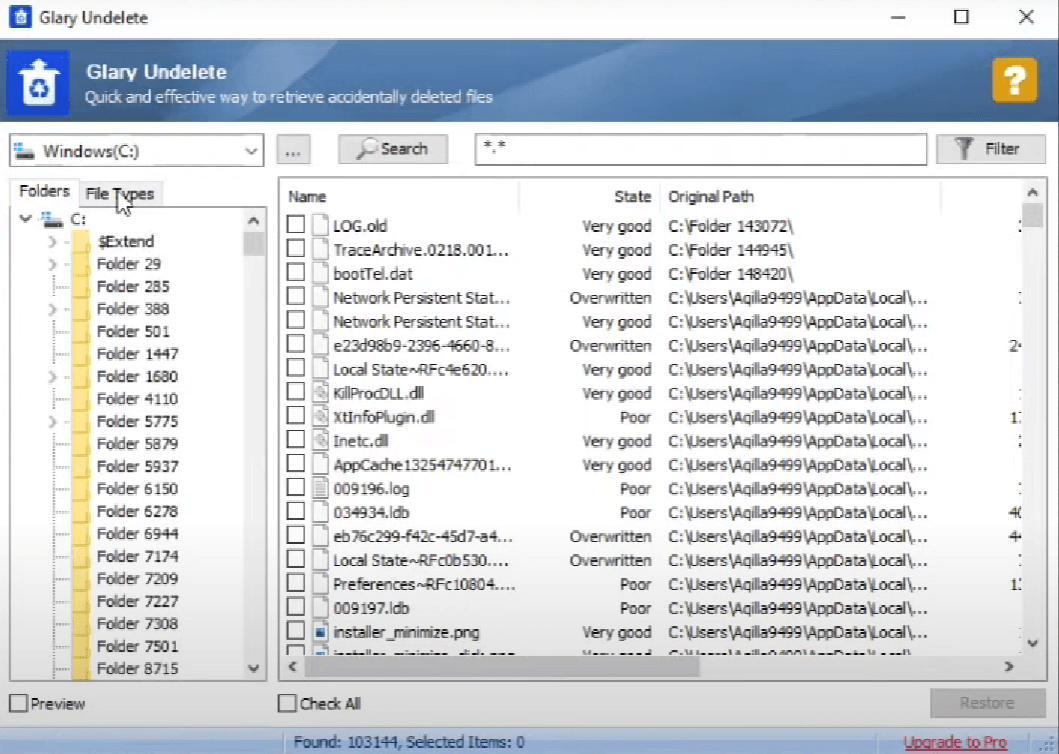Click the file filter text input field
This screenshot has height=754, width=1059.
(x=700, y=149)
